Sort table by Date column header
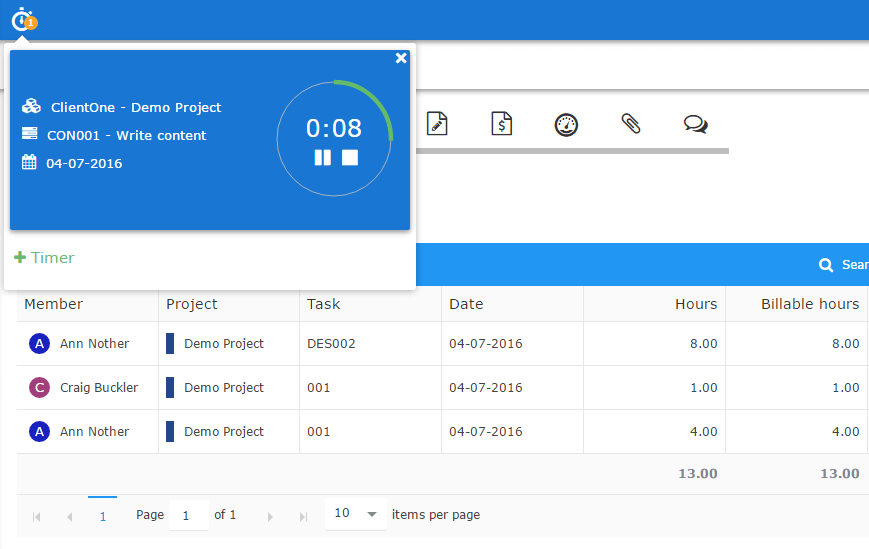This screenshot has height=549, width=869. [x=466, y=304]
